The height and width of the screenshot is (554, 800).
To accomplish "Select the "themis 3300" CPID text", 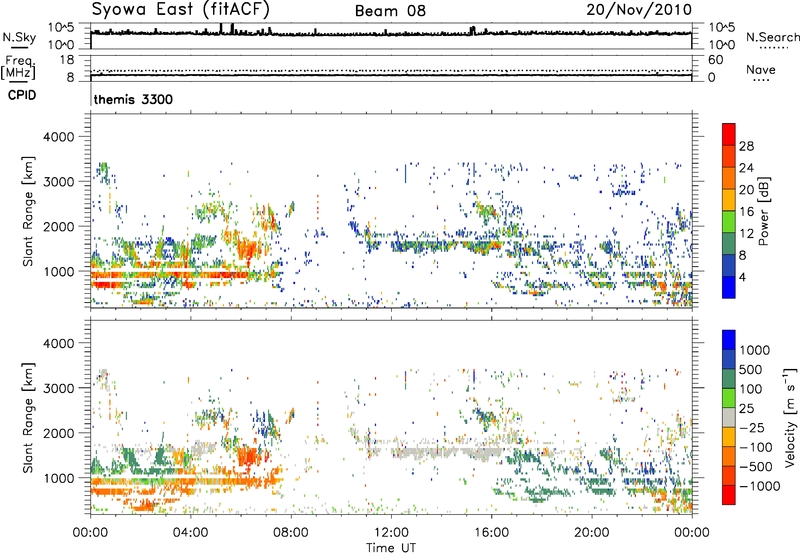I will (133, 99).
